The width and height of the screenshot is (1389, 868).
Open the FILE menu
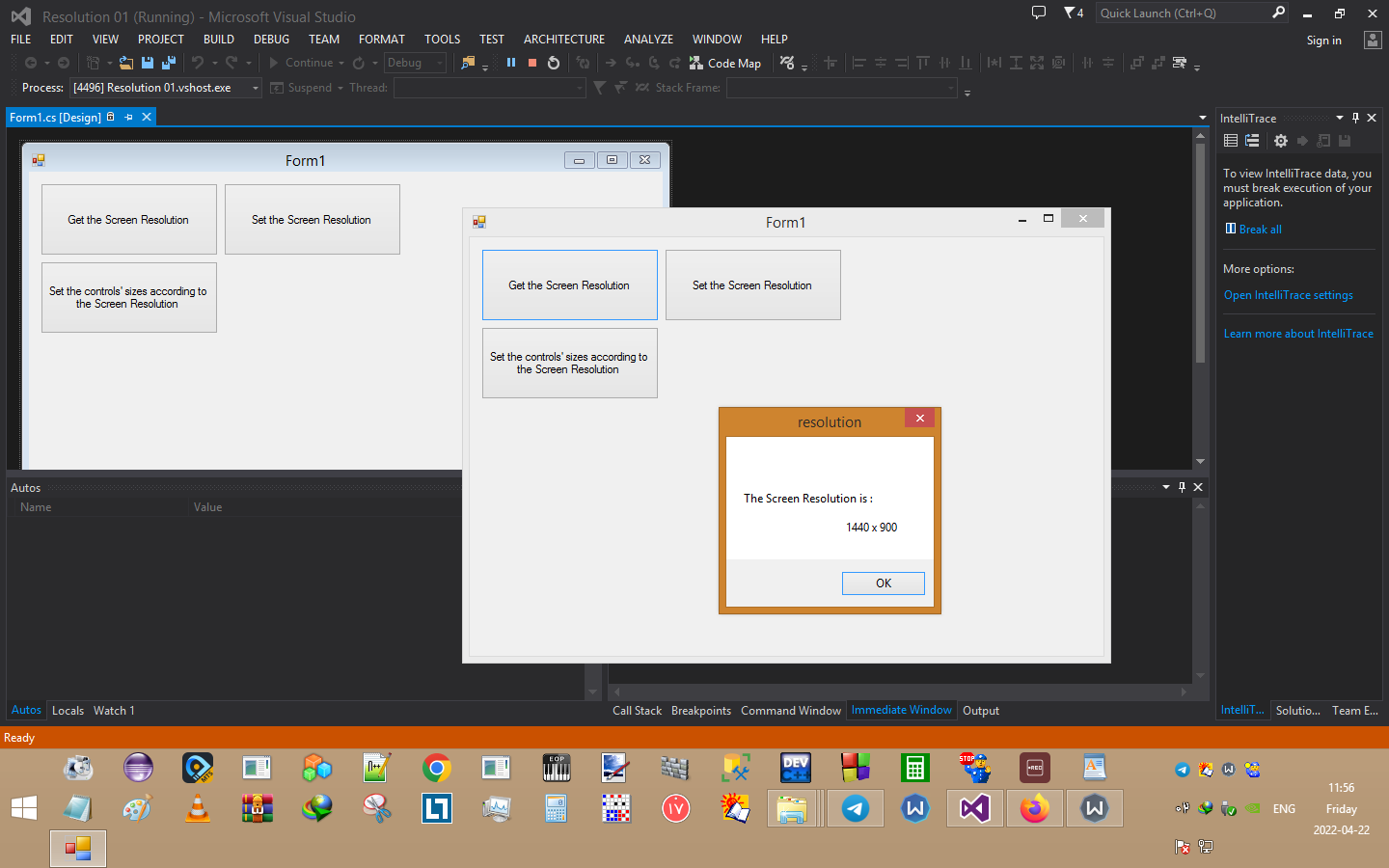pos(21,40)
